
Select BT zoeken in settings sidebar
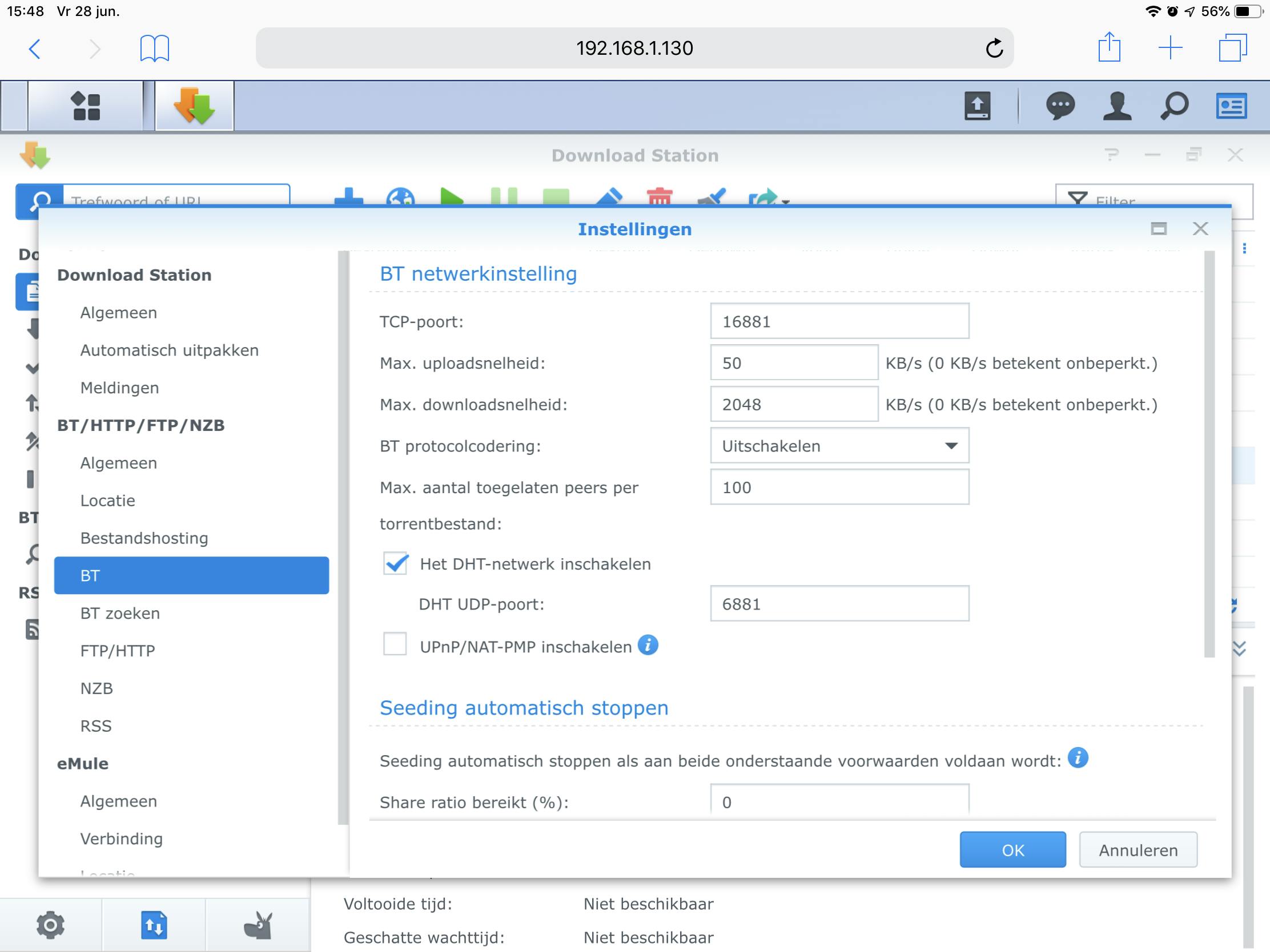pos(120,614)
